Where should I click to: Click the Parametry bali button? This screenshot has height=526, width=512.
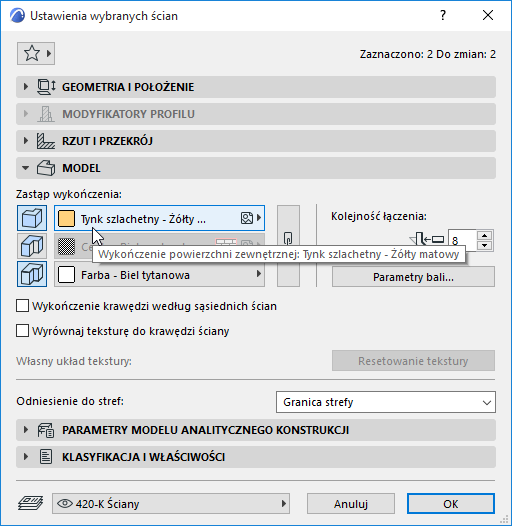click(413, 277)
